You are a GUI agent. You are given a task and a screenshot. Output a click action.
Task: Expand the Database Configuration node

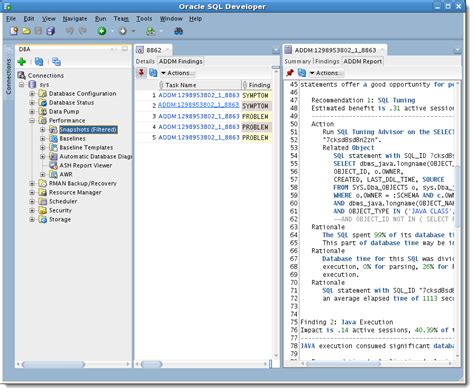click(x=32, y=94)
